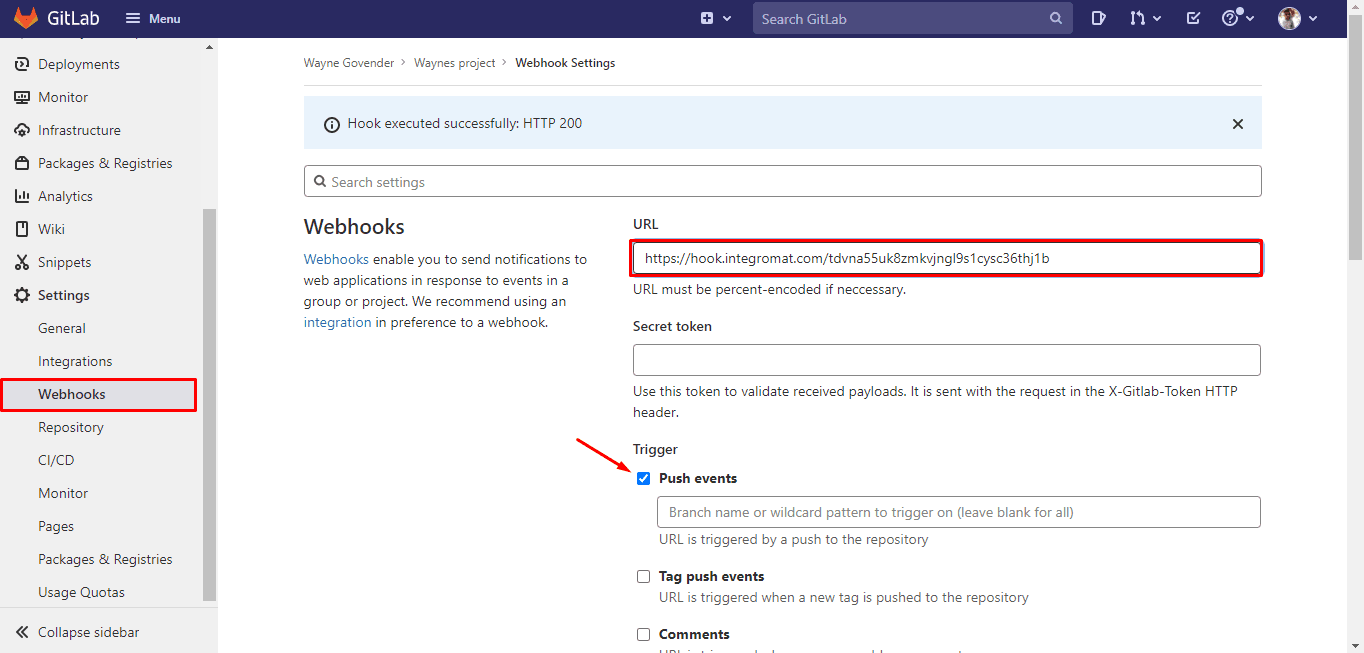Check the Comments trigger checkbox

tap(644, 635)
